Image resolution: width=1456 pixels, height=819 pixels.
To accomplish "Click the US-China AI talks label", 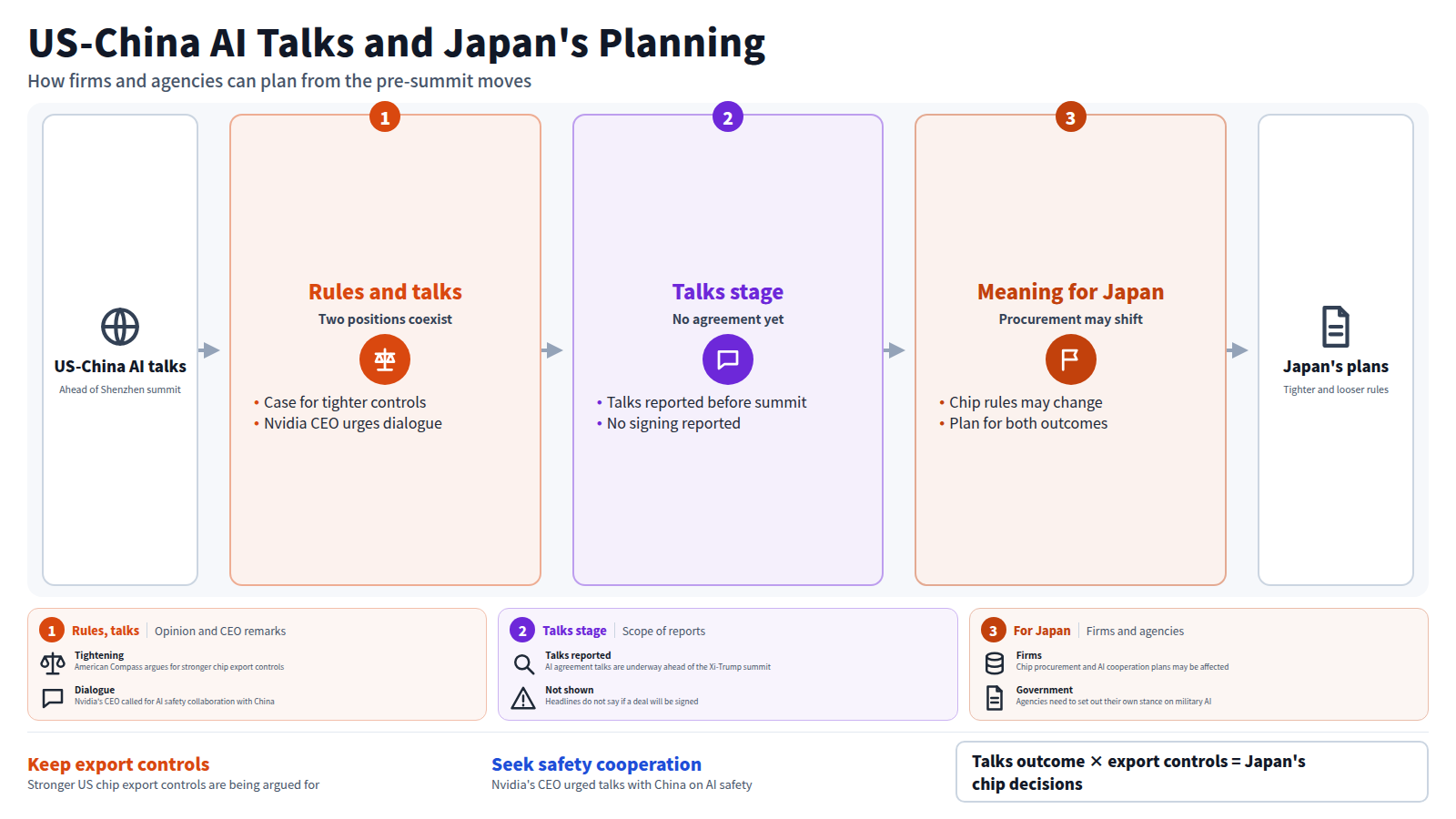I will point(120,367).
